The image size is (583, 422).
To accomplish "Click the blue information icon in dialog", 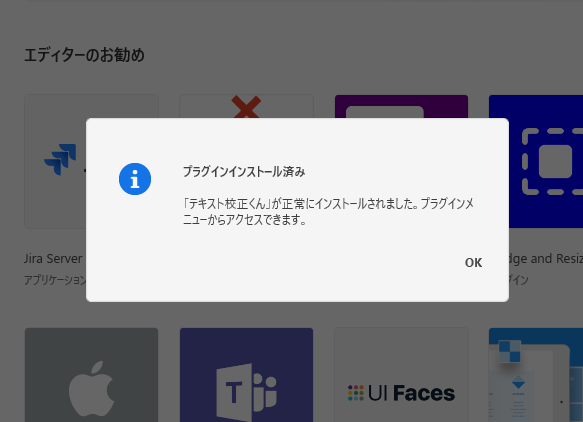I will [135, 179].
